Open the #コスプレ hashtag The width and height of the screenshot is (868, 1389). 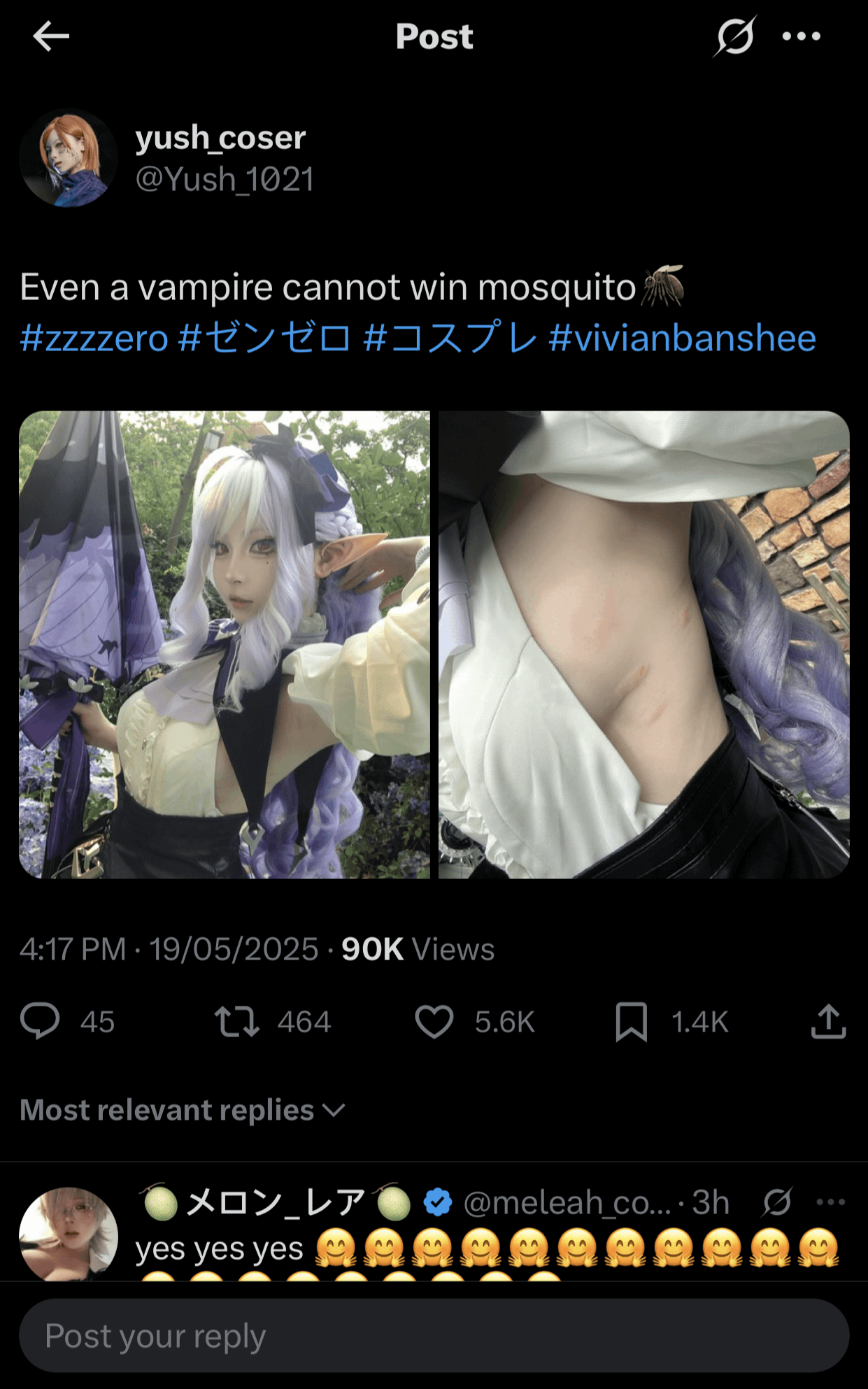(450, 339)
